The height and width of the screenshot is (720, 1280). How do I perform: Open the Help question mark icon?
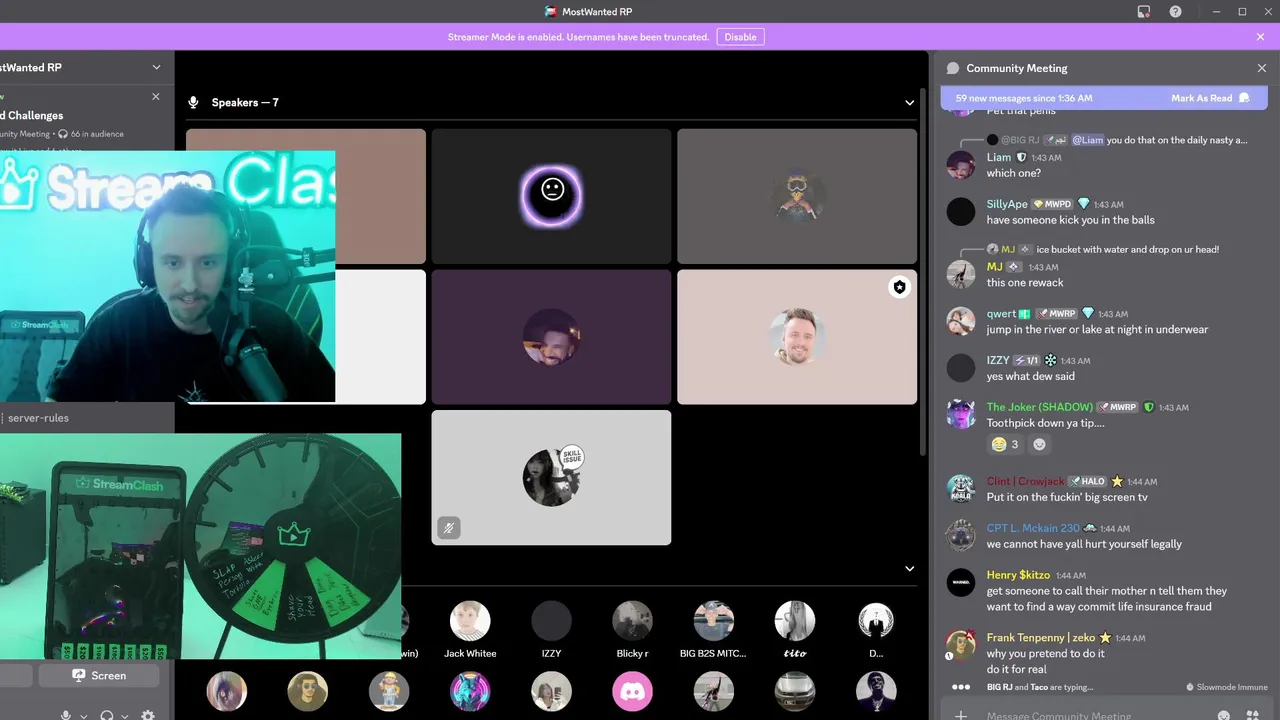[x=1176, y=12]
